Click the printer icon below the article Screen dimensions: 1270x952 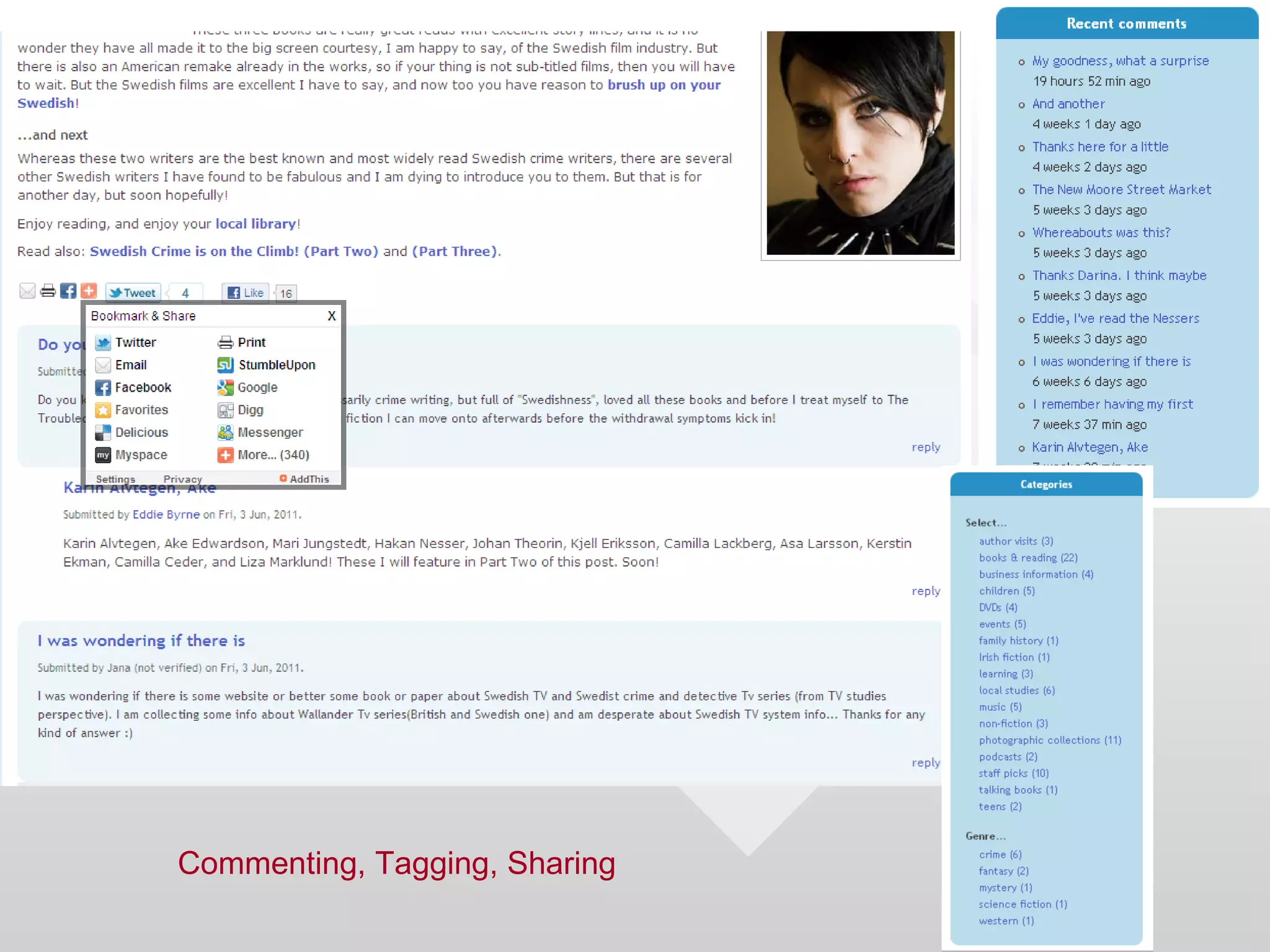coord(48,291)
